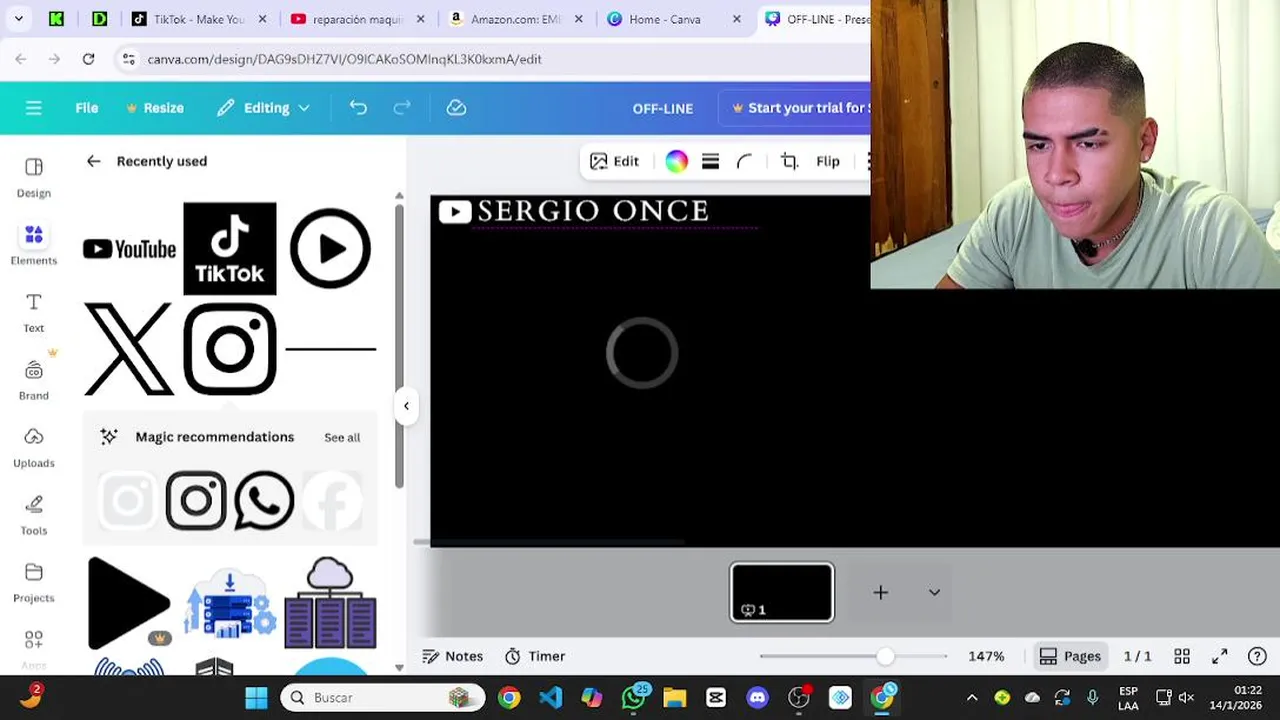This screenshot has height=720, width=1280.
Task: Open the Tools sidebar tab
Action: (x=34, y=515)
